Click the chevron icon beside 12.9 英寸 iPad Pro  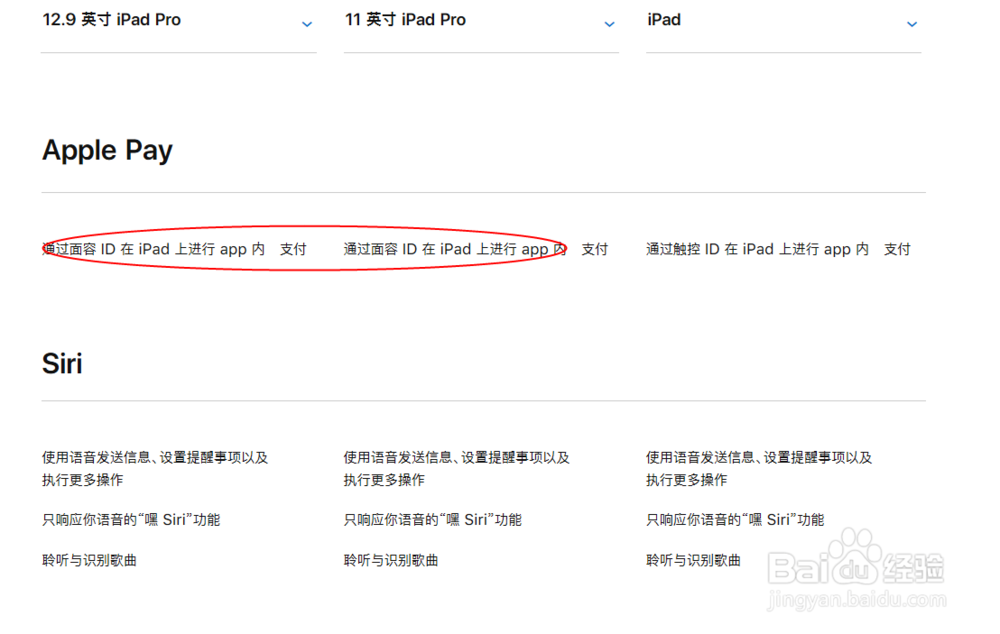coord(308,24)
